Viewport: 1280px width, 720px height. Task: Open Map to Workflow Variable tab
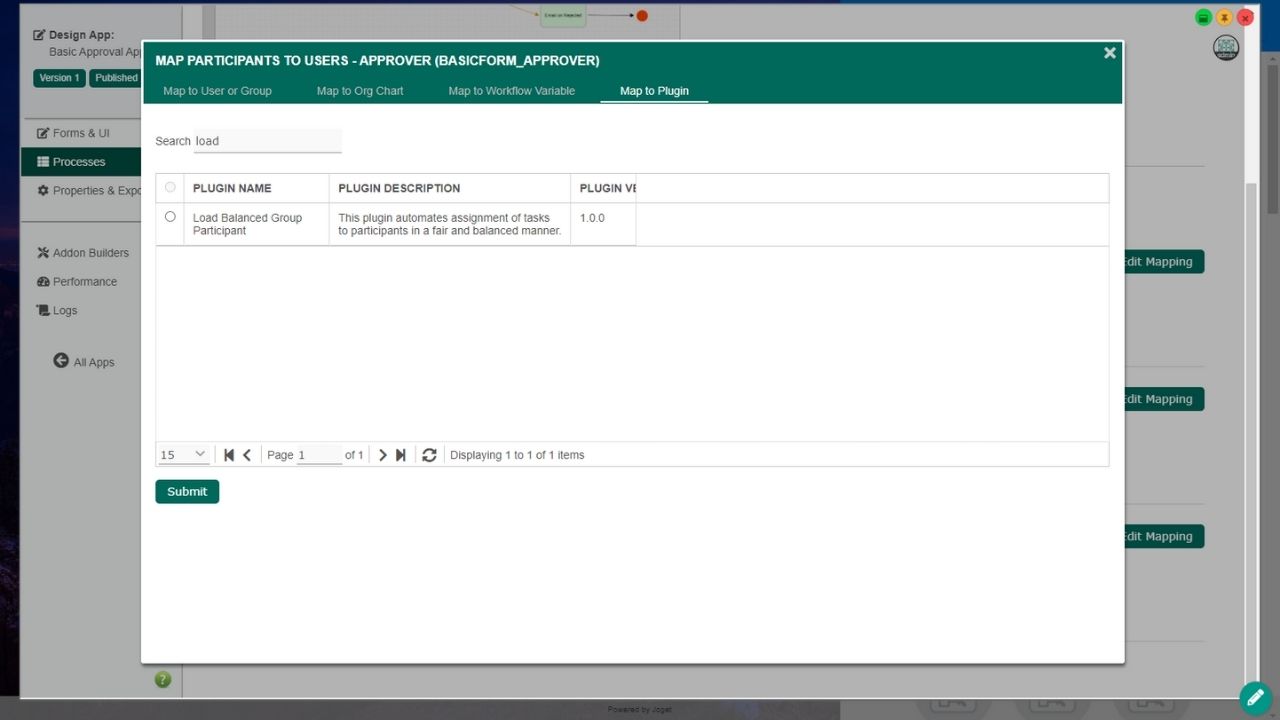[511, 91]
